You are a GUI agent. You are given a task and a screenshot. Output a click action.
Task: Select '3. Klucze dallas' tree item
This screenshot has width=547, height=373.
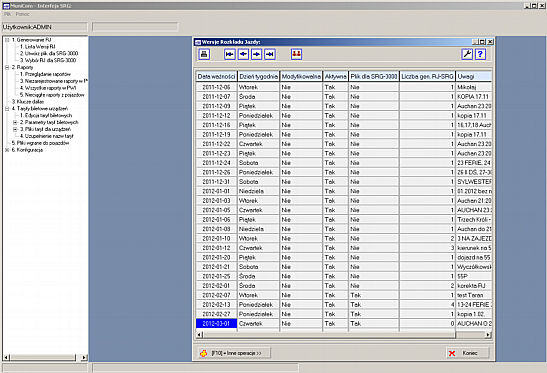(x=28, y=102)
